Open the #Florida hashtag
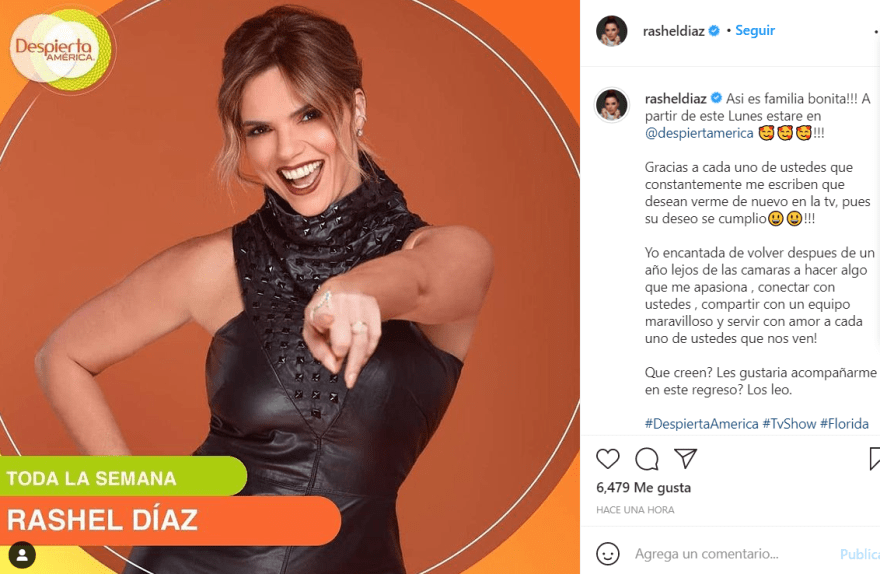Image resolution: width=880 pixels, height=574 pixels. click(844, 424)
